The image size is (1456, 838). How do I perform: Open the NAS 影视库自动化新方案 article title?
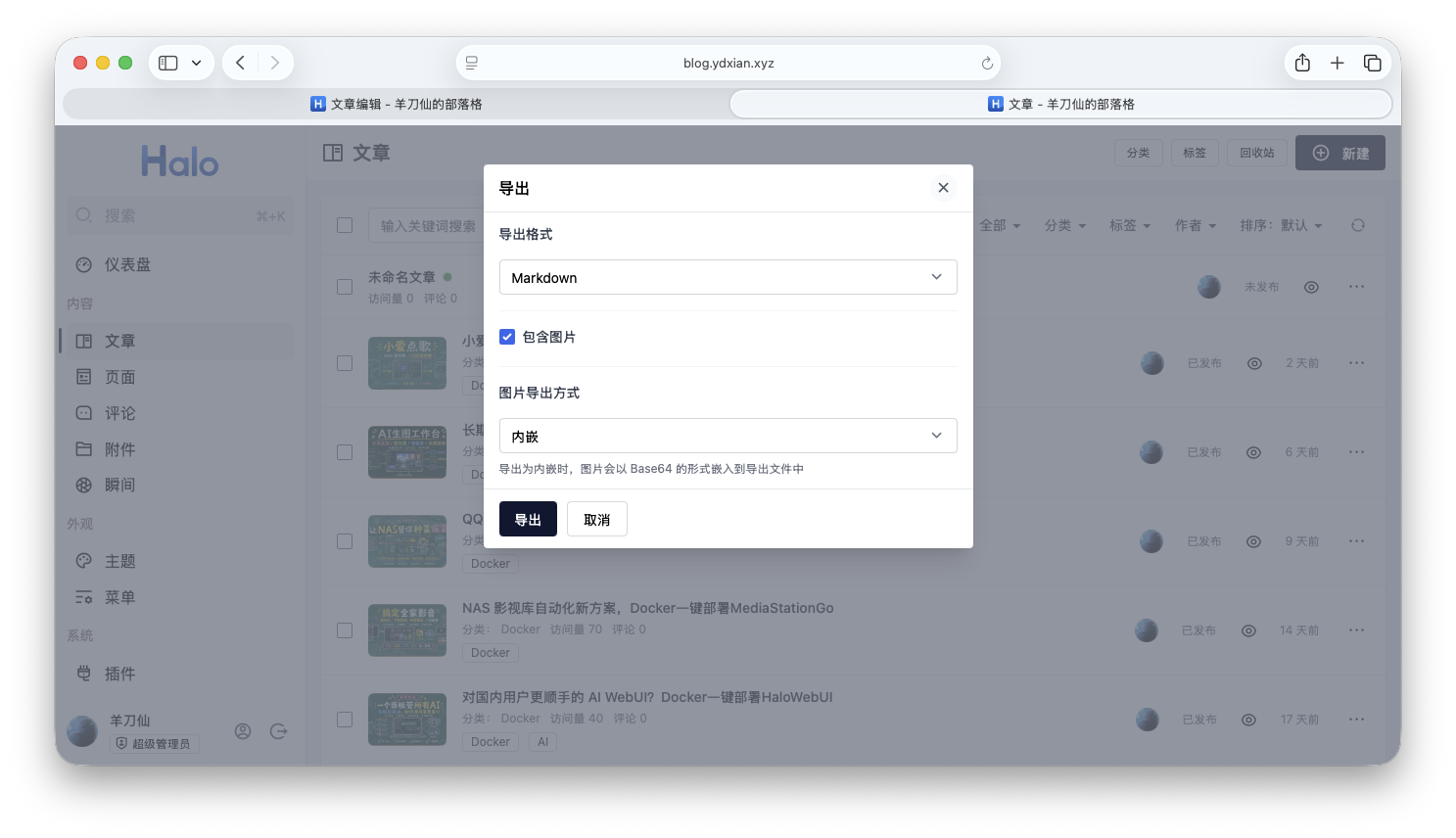coord(648,608)
